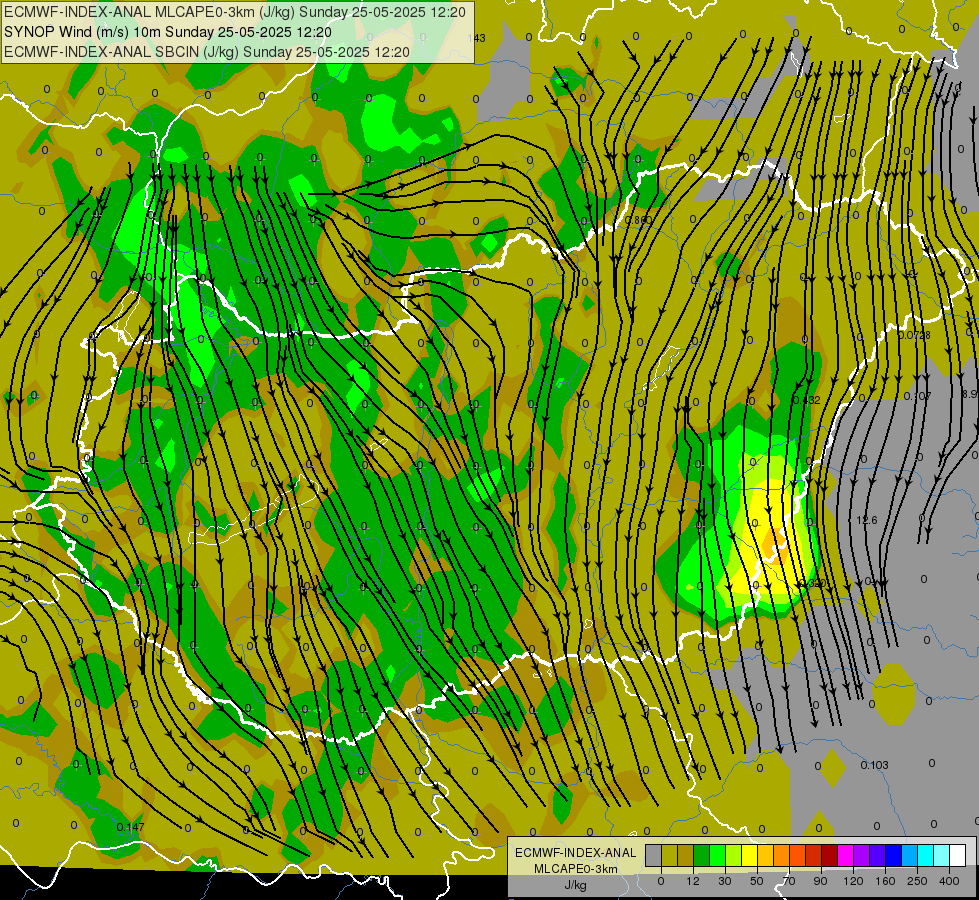Click the 0 tick label on the color scale
The width and height of the screenshot is (979, 900).
[x=661, y=881]
